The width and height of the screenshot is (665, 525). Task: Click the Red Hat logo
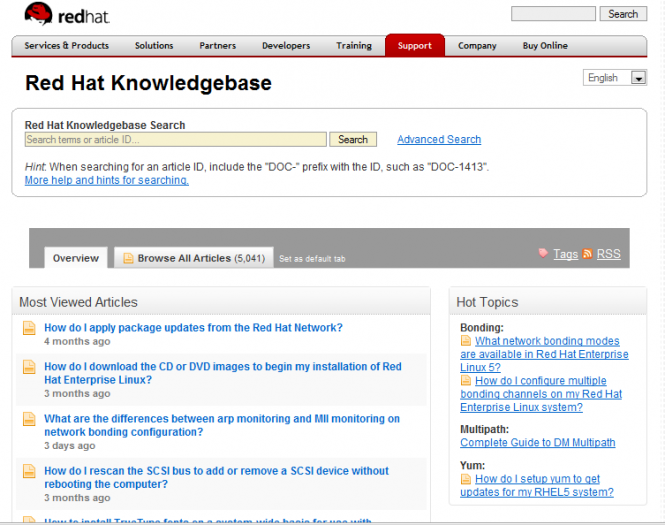click(67, 14)
